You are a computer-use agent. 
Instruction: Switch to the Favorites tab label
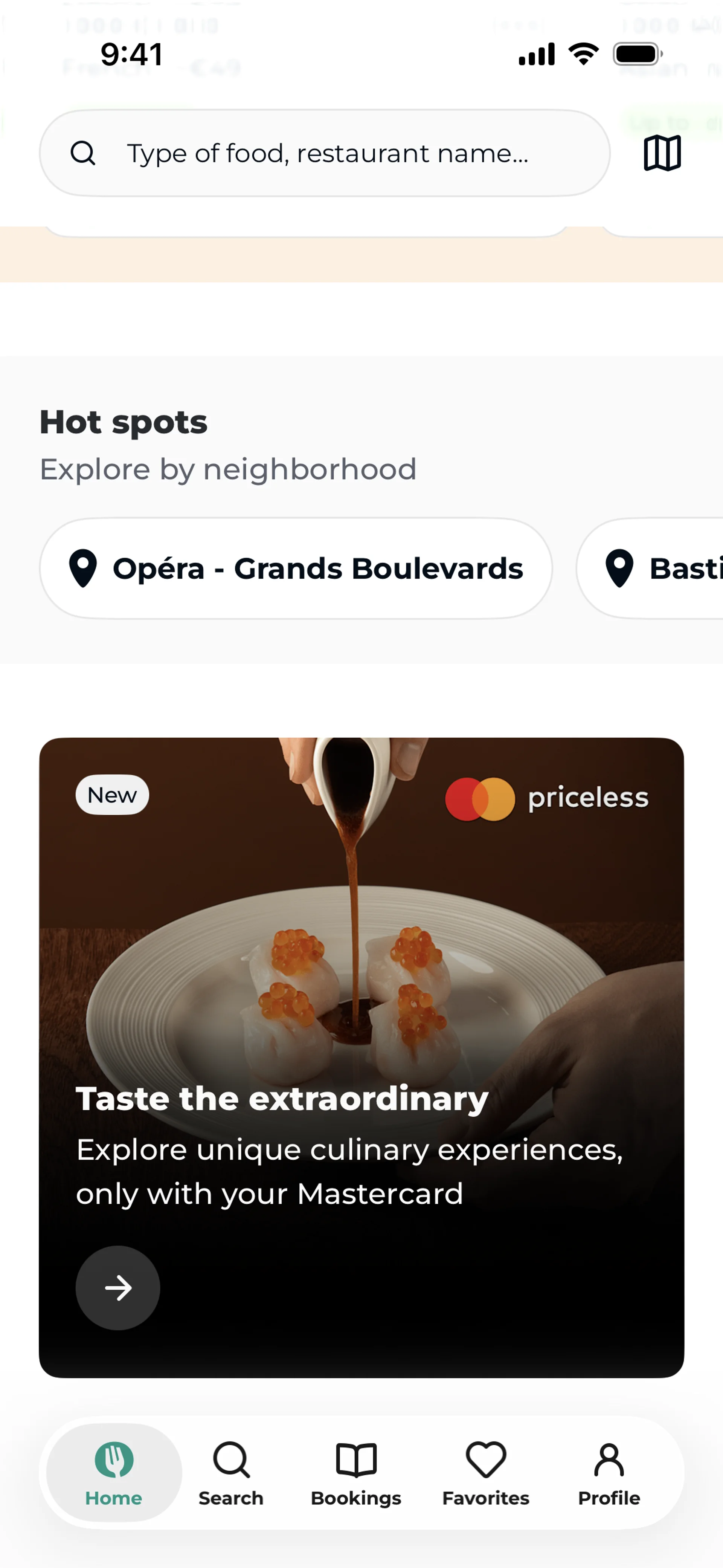(486, 1498)
